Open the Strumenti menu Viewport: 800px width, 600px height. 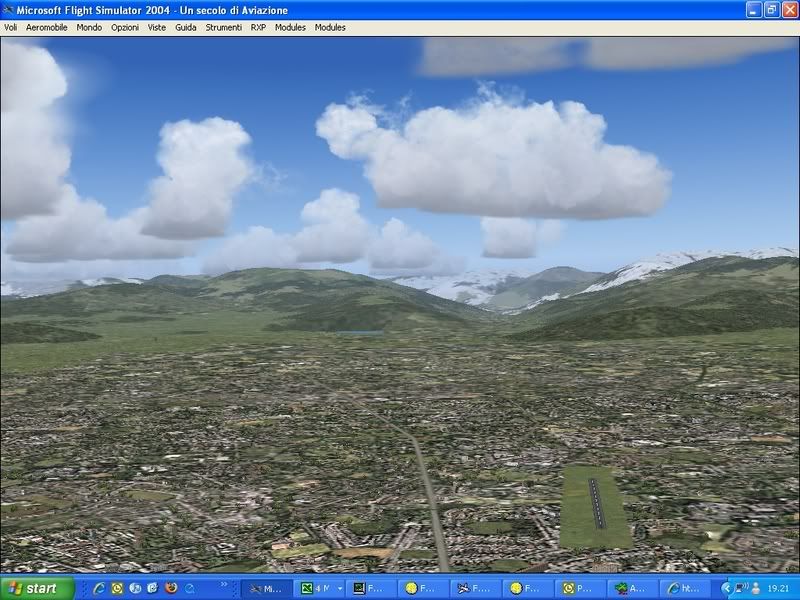click(x=223, y=28)
